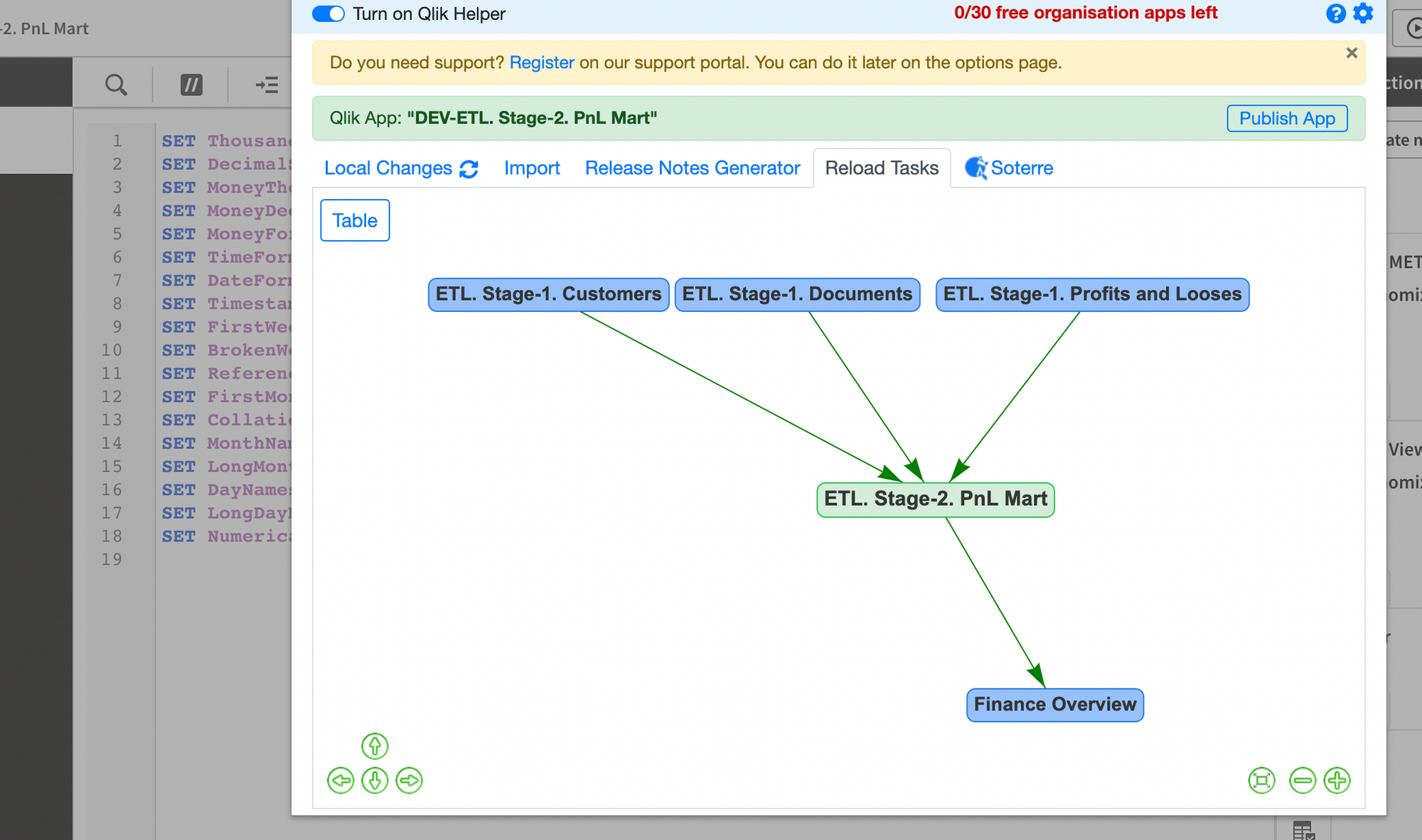The width and height of the screenshot is (1422, 840).
Task: Pan the graph up with arrow icon
Action: tap(375, 746)
